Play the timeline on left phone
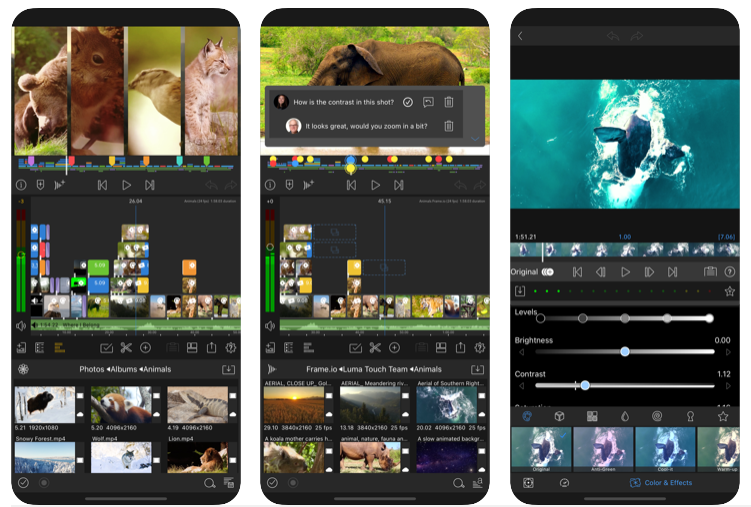This screenshot has width=751, height=507. 126,185
